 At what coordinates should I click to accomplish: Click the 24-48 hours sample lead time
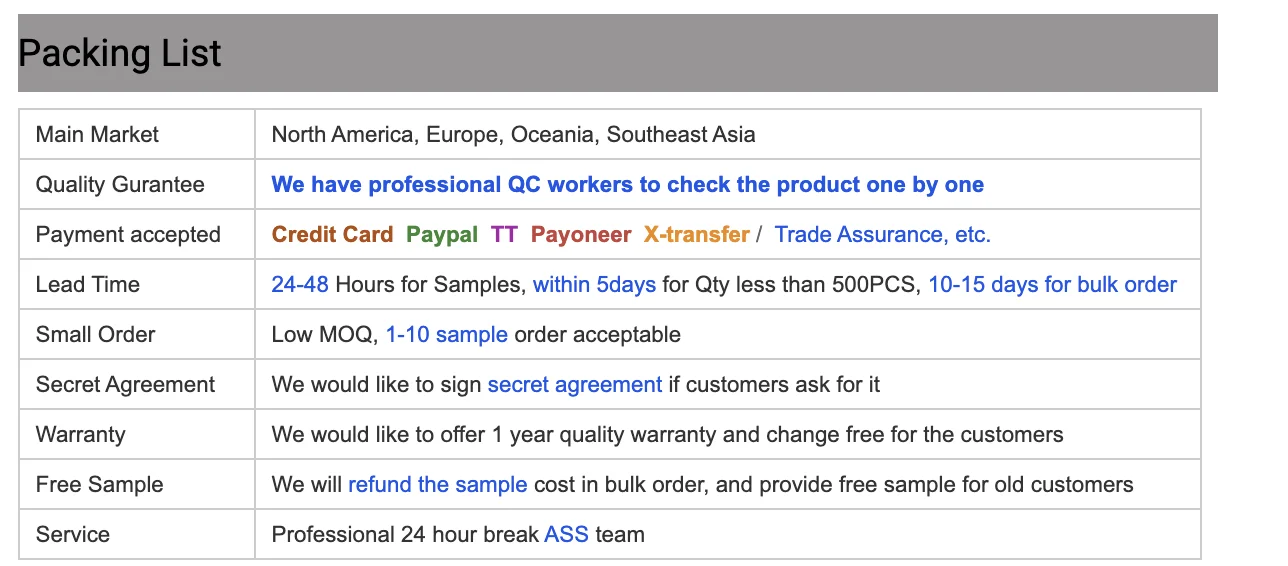(x=300, y=285)
